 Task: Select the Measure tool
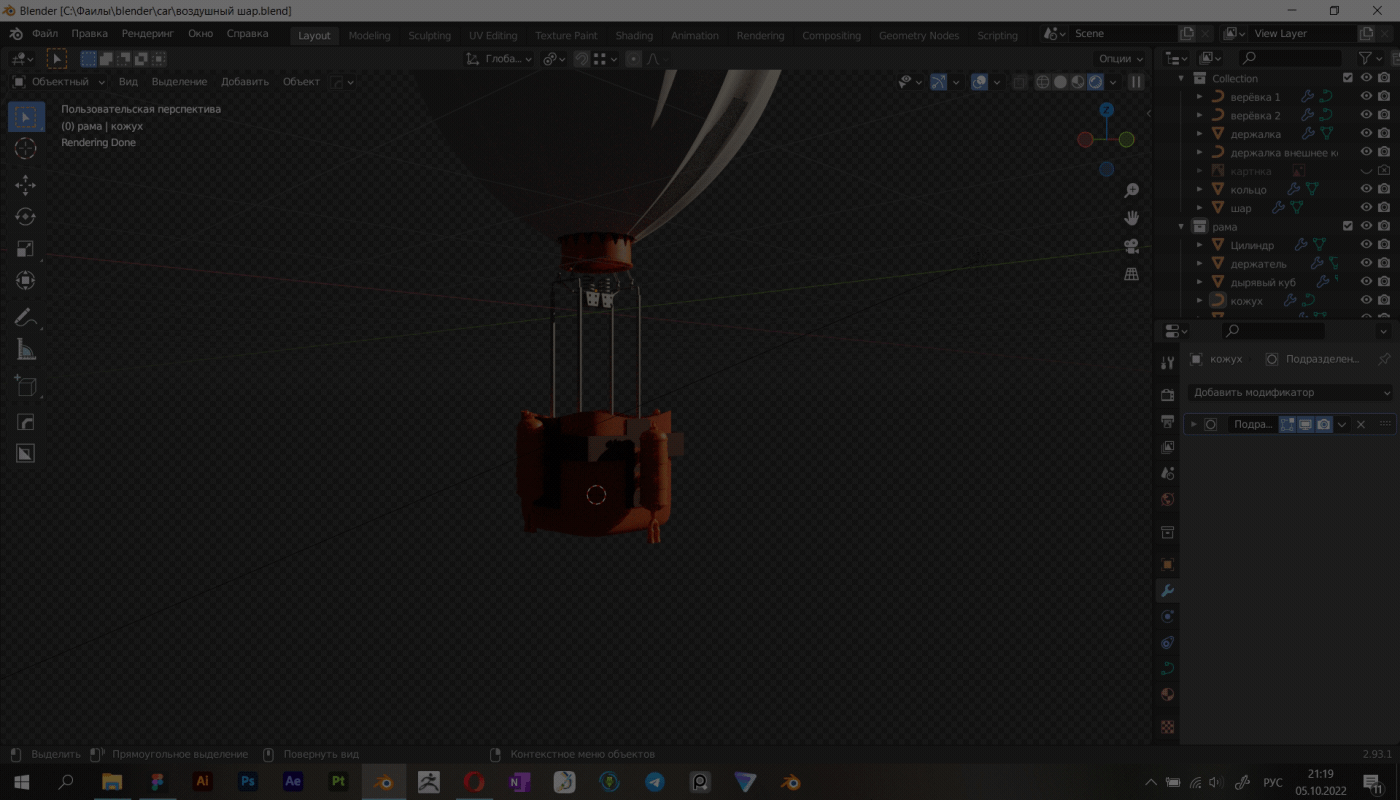(x=26, y=350)
